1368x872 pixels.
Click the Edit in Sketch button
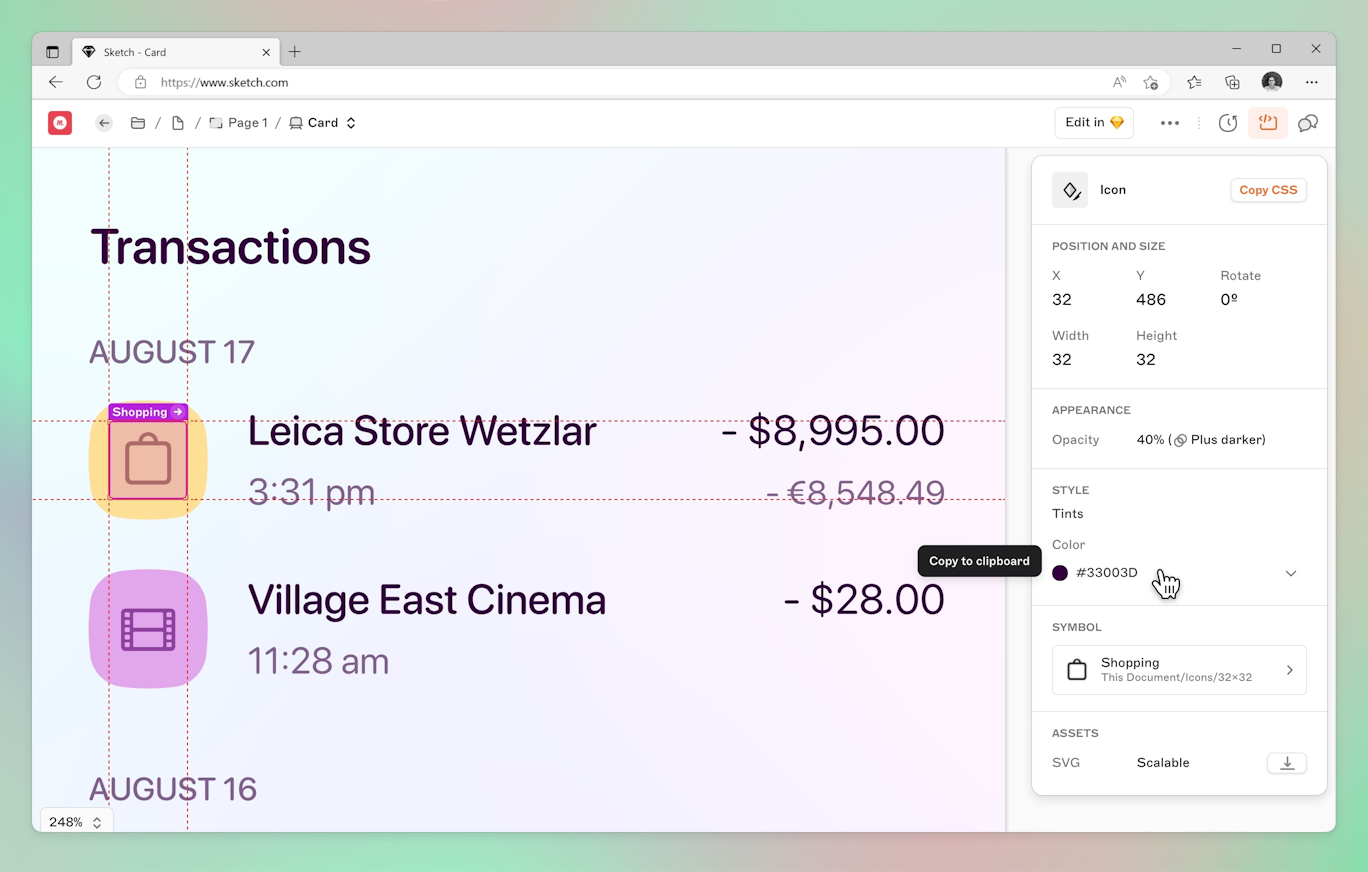(x=1094, y=123)
